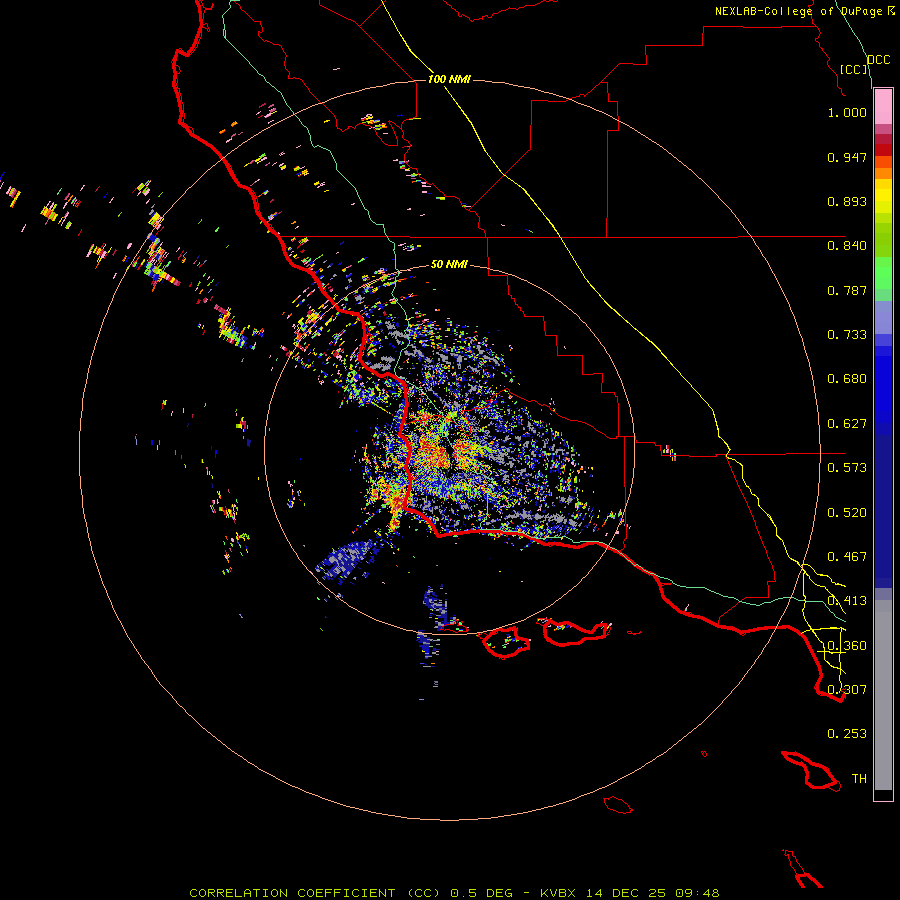Click the DCC label above the color bar
This screenshot has width=900, height=900.
click(879, 60)
